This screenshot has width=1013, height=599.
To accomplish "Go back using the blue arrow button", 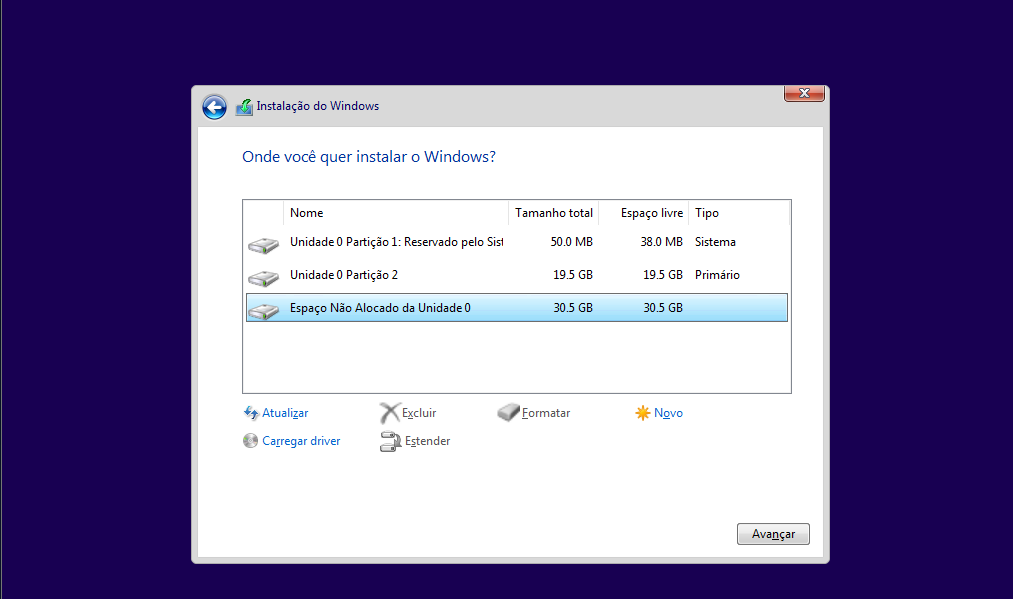I will tap(214, 107).
